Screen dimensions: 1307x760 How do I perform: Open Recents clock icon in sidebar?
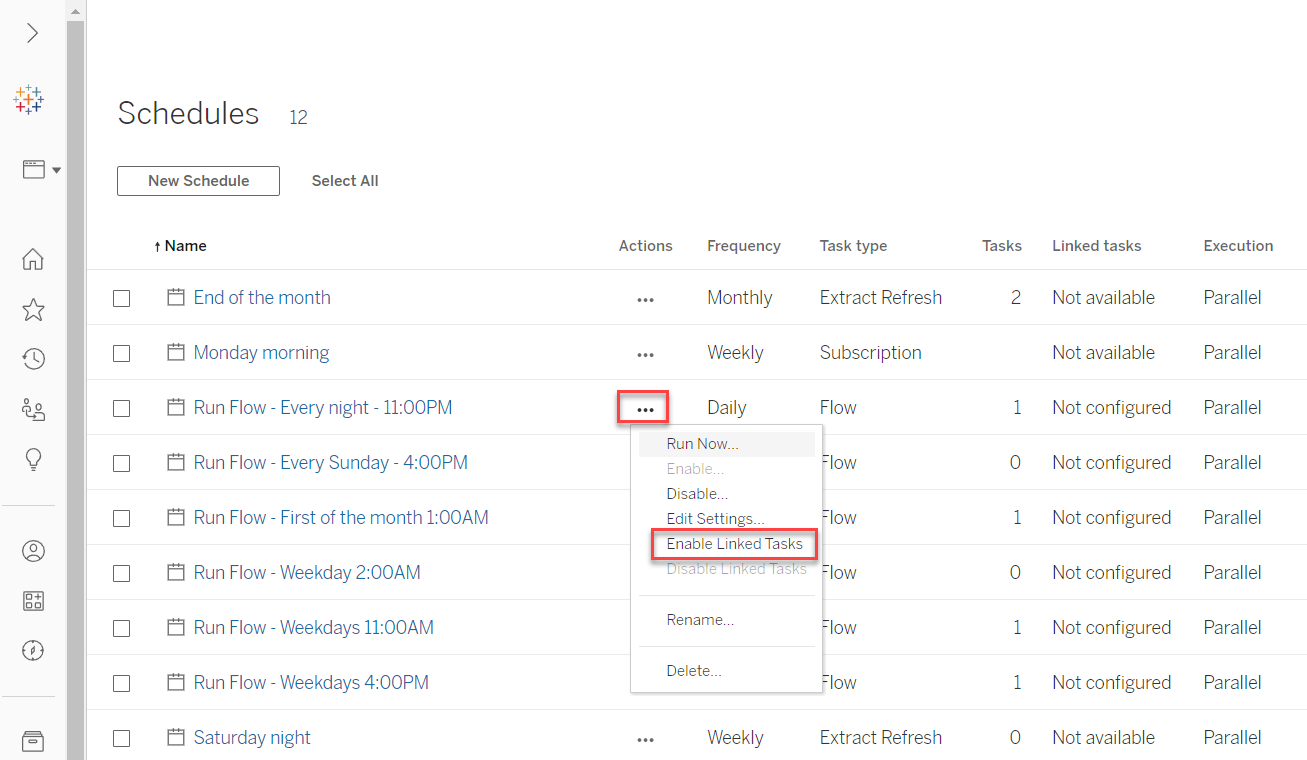point(33,359)
